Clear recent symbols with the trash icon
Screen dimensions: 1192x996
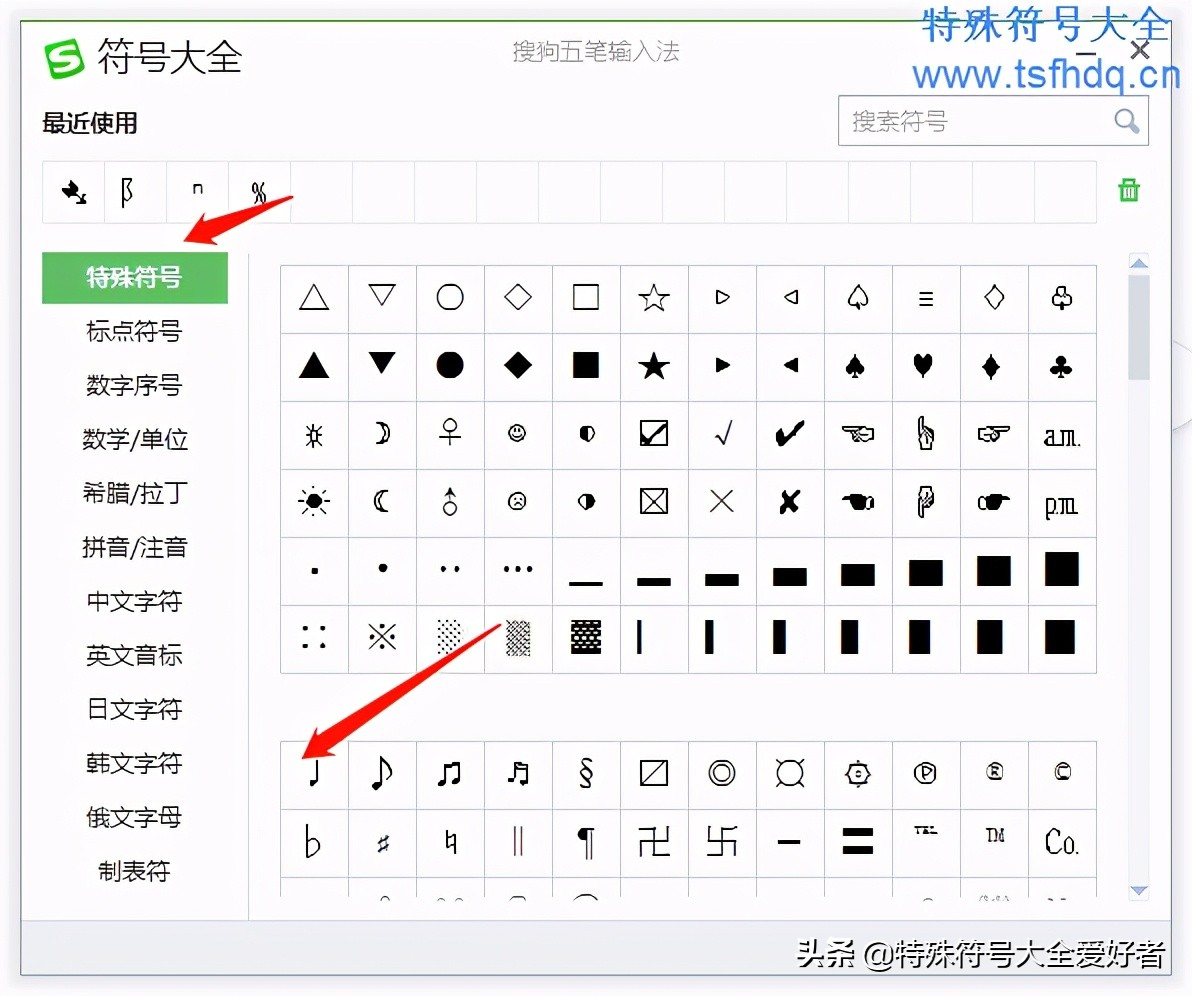tap(1128, 190)
